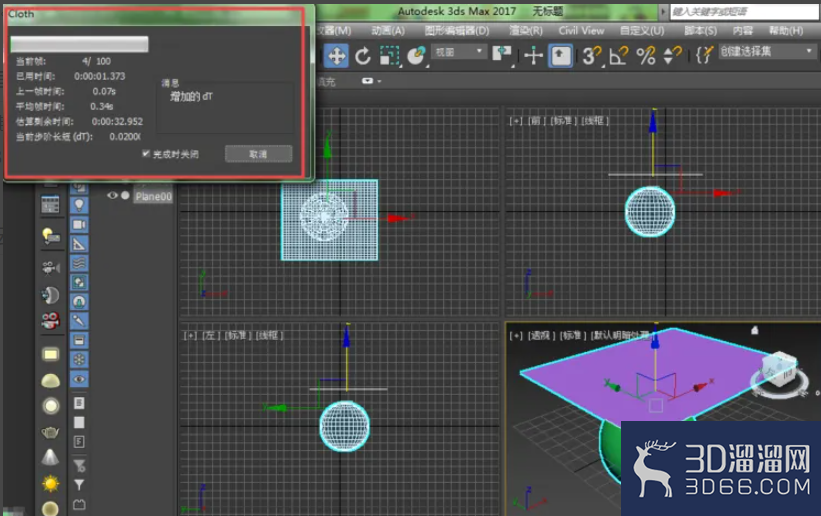Hide Plane00 using its eye icon
Viewport: 821px width, 516px height.
112,195
